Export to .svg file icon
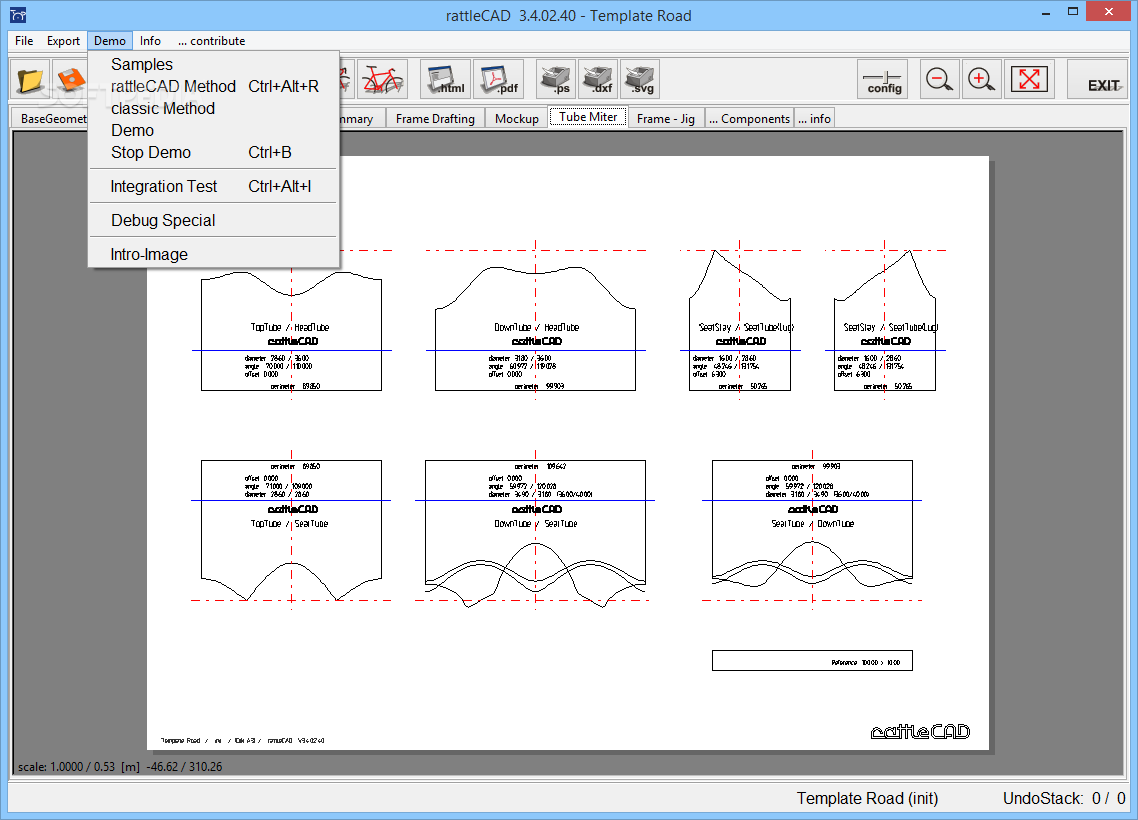The image size is (1138, 820). tap(640, 80)
